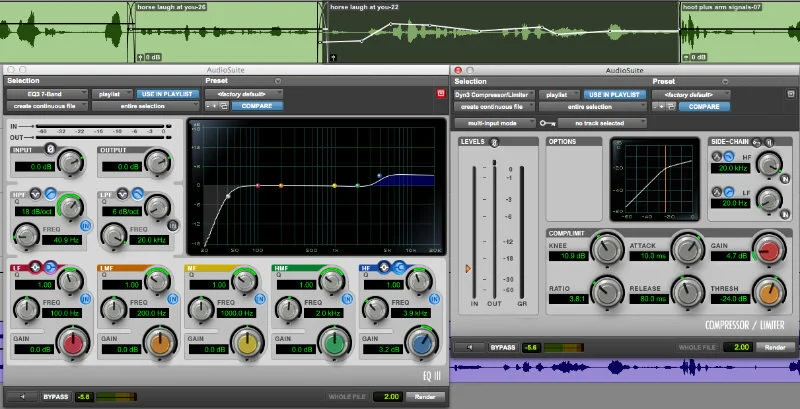Open the EQ3 7-Band plug-in selector dropdown

[x=47, y=94]
